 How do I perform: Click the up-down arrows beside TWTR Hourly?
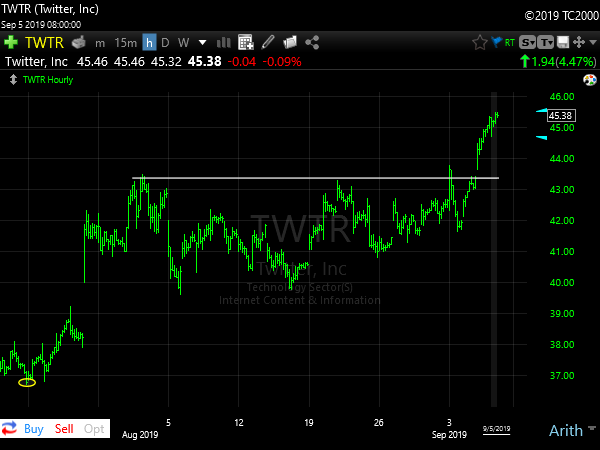(x=13, y=80)
